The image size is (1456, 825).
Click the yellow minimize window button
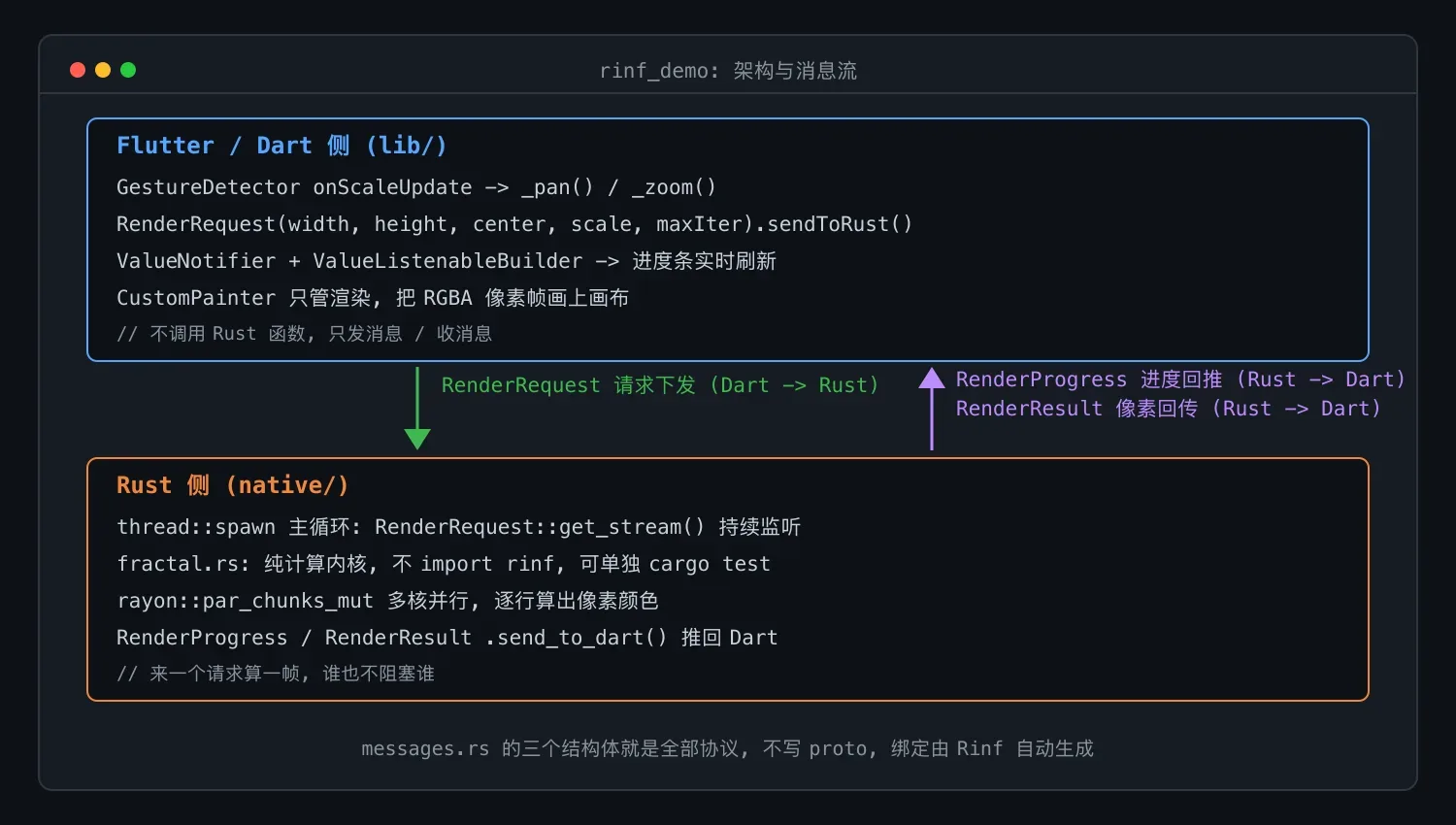tap(103, 70)
